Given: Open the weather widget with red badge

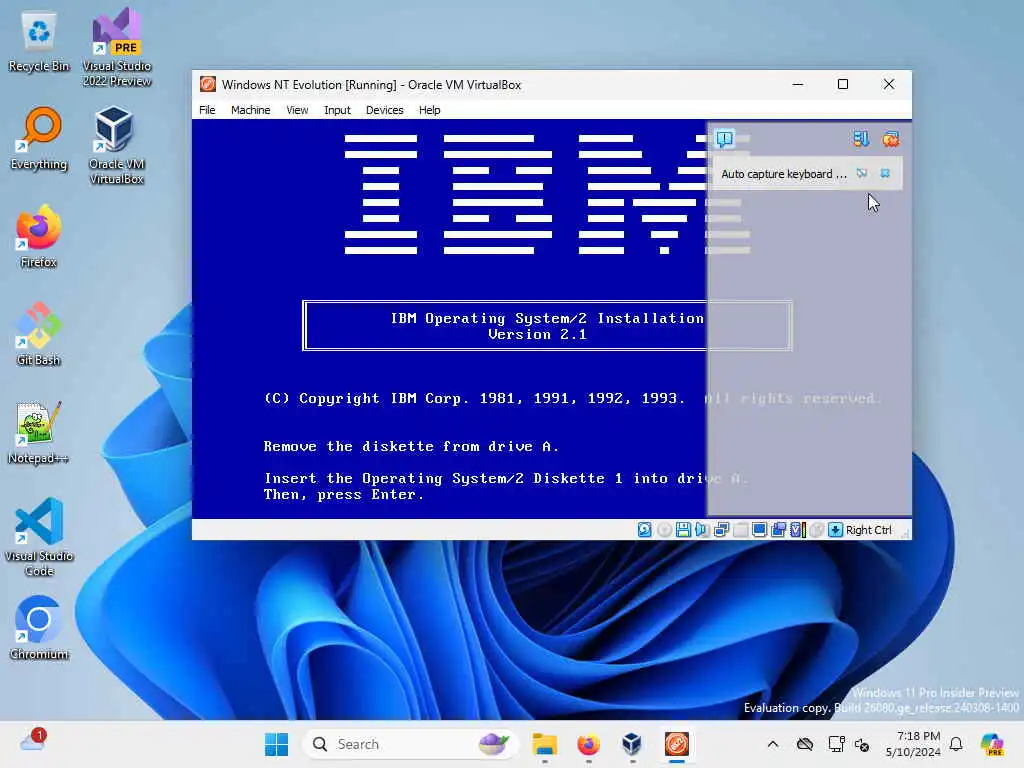Looking at the screenshot, I should click(x=33, y=741).
